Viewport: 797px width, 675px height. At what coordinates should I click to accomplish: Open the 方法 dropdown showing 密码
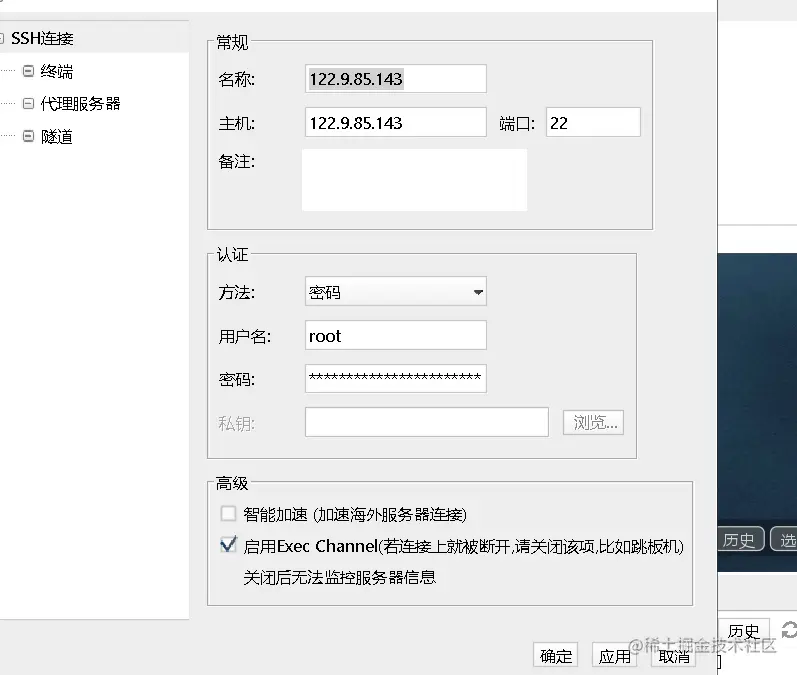(x=395, y=292)
